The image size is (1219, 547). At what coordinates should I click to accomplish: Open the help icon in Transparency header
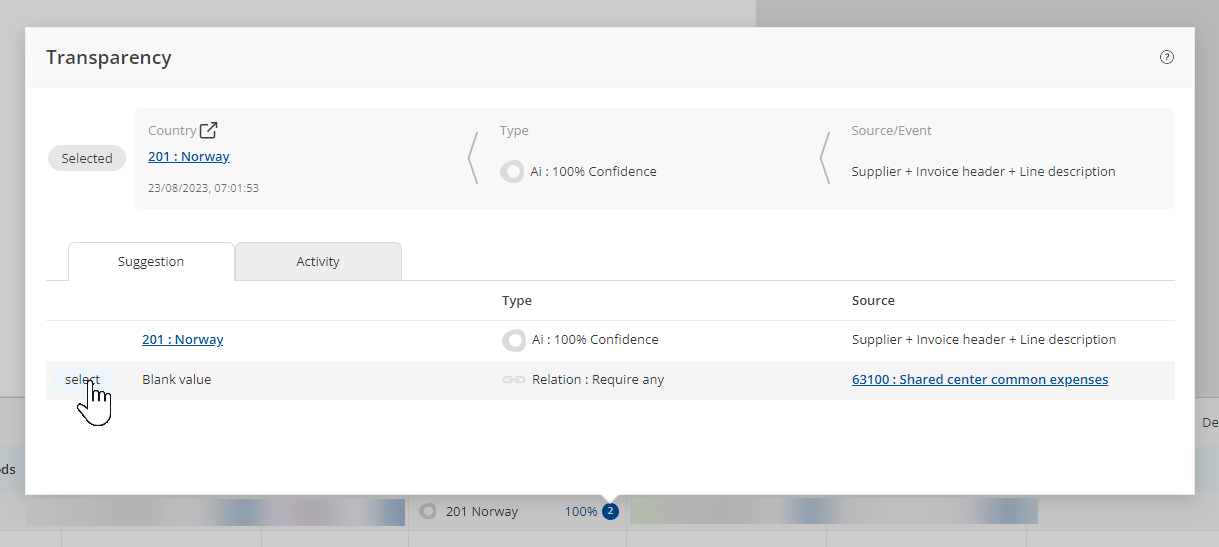click(1166, 57)
